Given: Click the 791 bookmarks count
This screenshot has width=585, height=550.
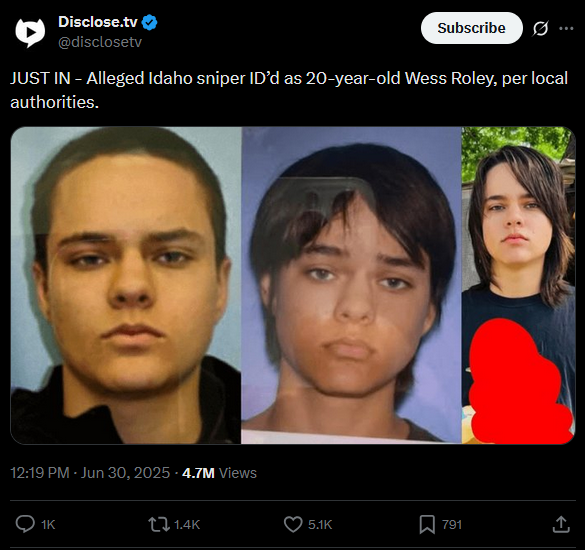Looking at the screenshot, I should point(452,525).
